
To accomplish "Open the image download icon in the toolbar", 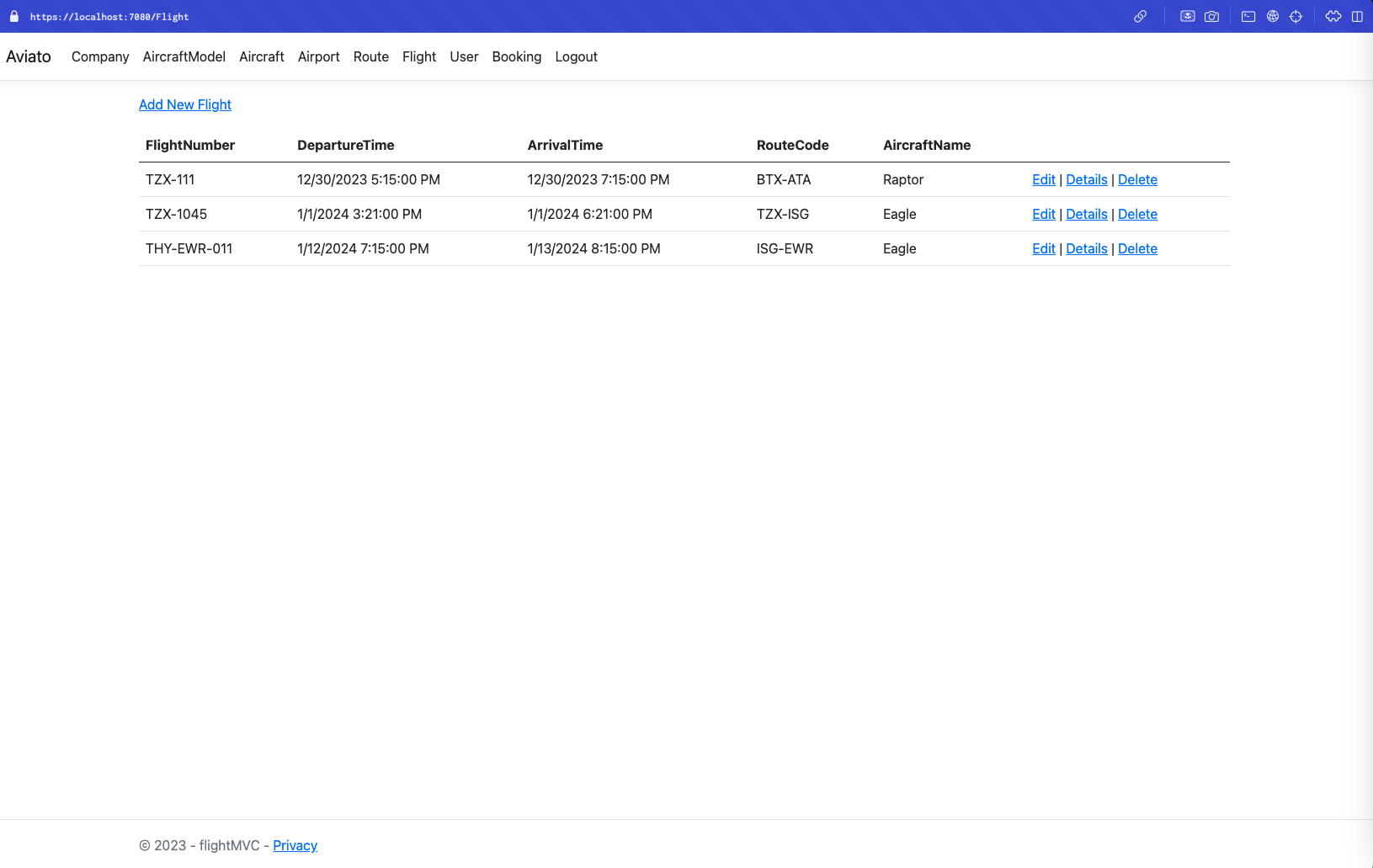I will [x=1188, y=16].
